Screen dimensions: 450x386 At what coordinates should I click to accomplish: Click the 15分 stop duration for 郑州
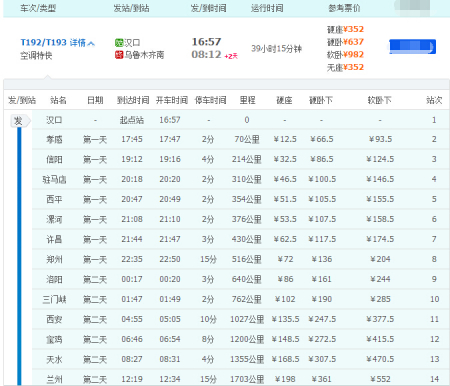(208, 259)
